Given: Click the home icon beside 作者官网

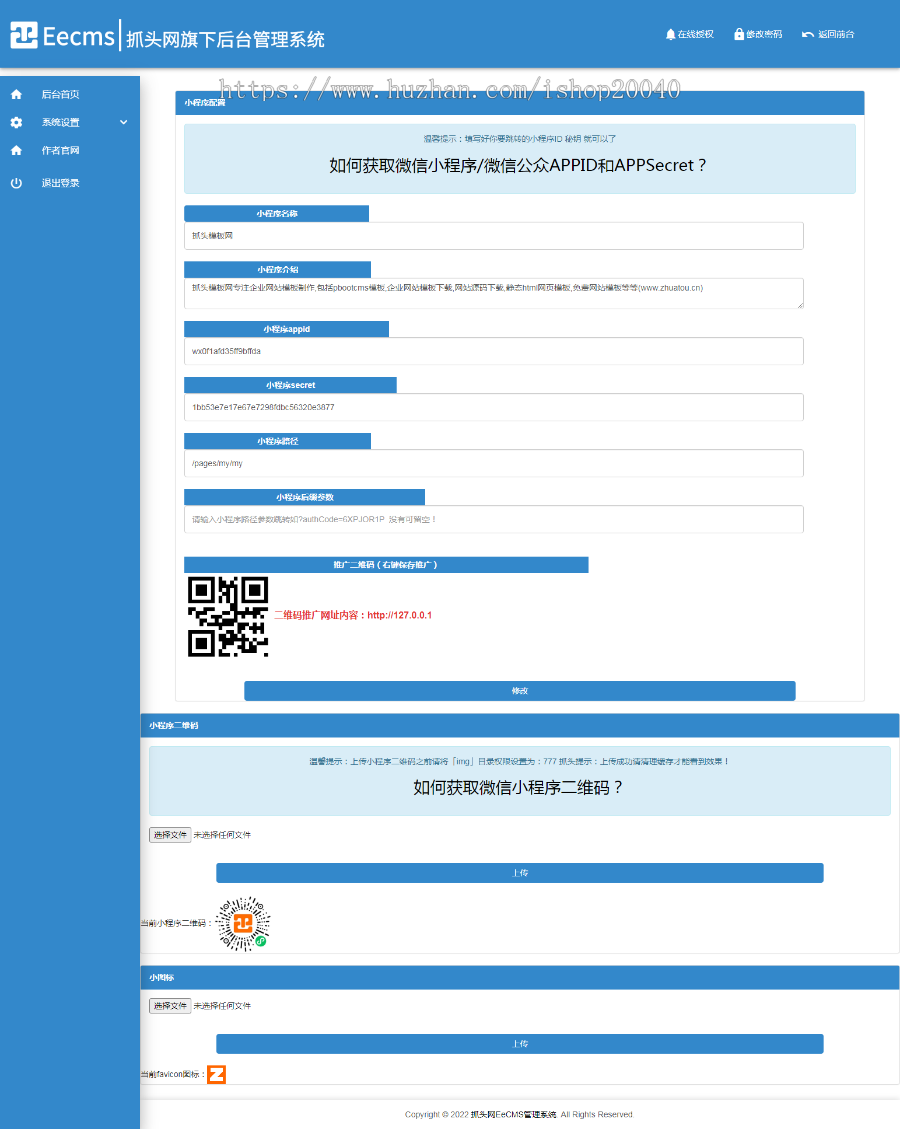Looking at the screenshot, I should pos(17,150).
